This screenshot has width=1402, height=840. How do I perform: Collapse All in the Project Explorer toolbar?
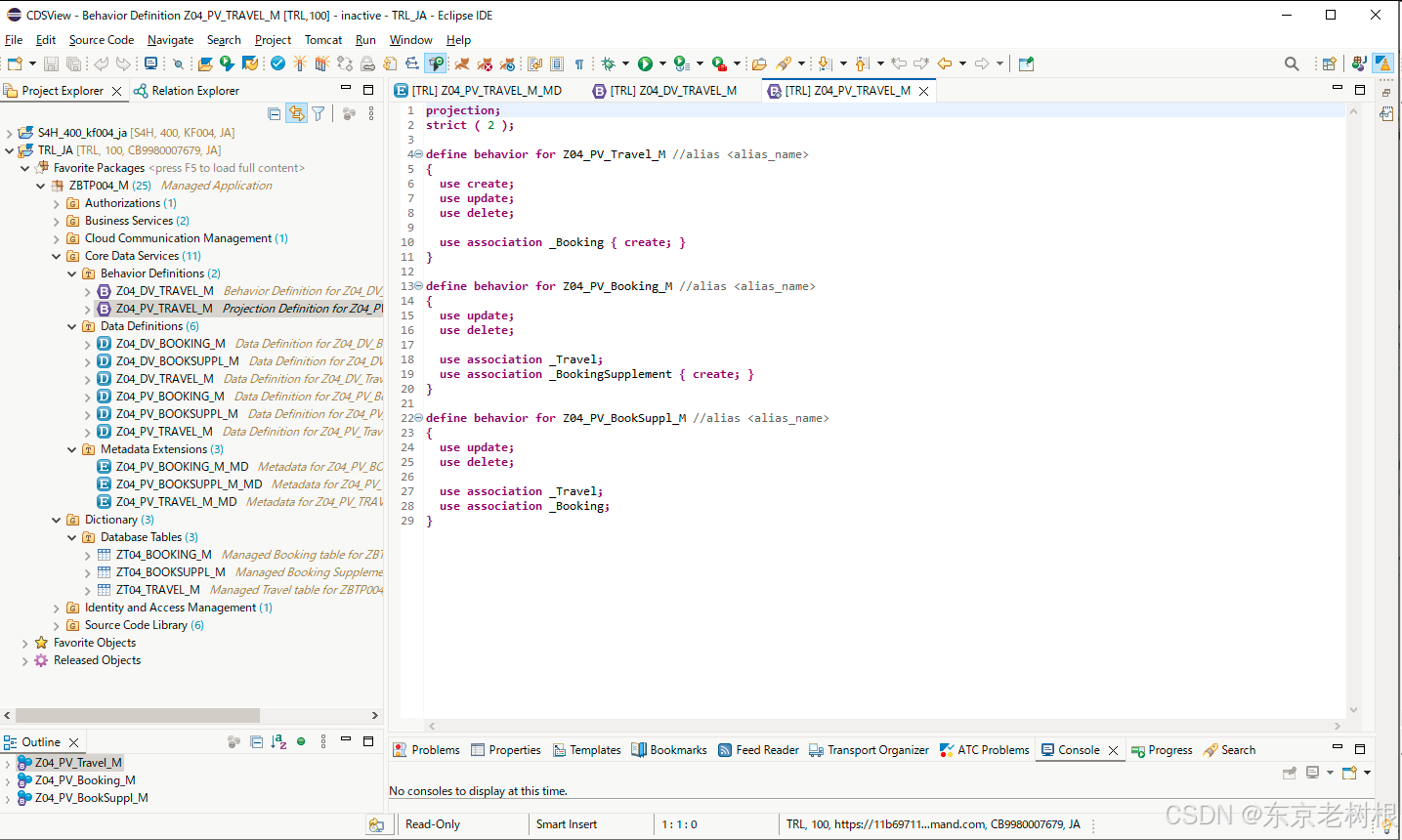tap(275, 113)
